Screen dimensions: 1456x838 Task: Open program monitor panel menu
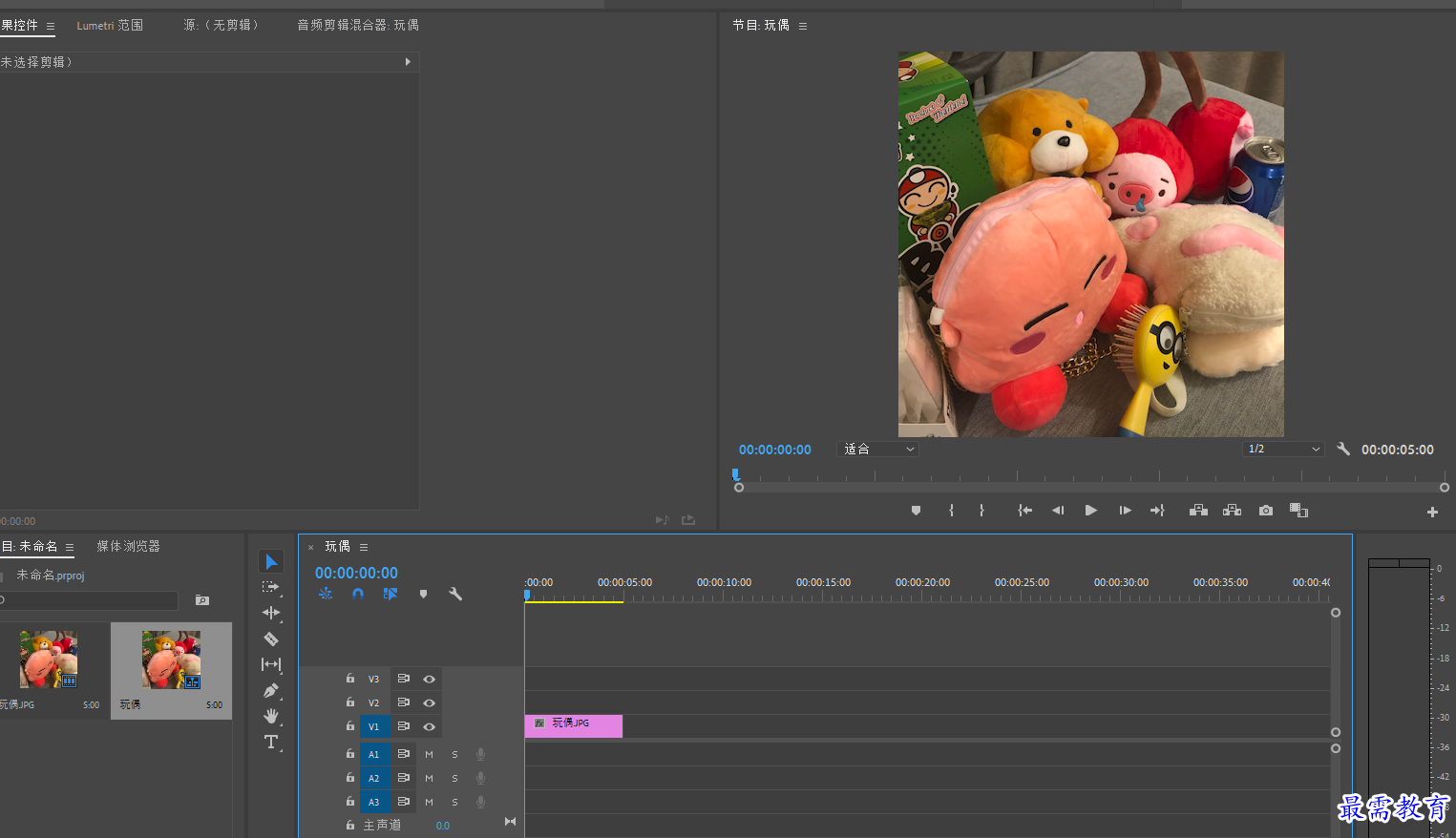[803, 26]
